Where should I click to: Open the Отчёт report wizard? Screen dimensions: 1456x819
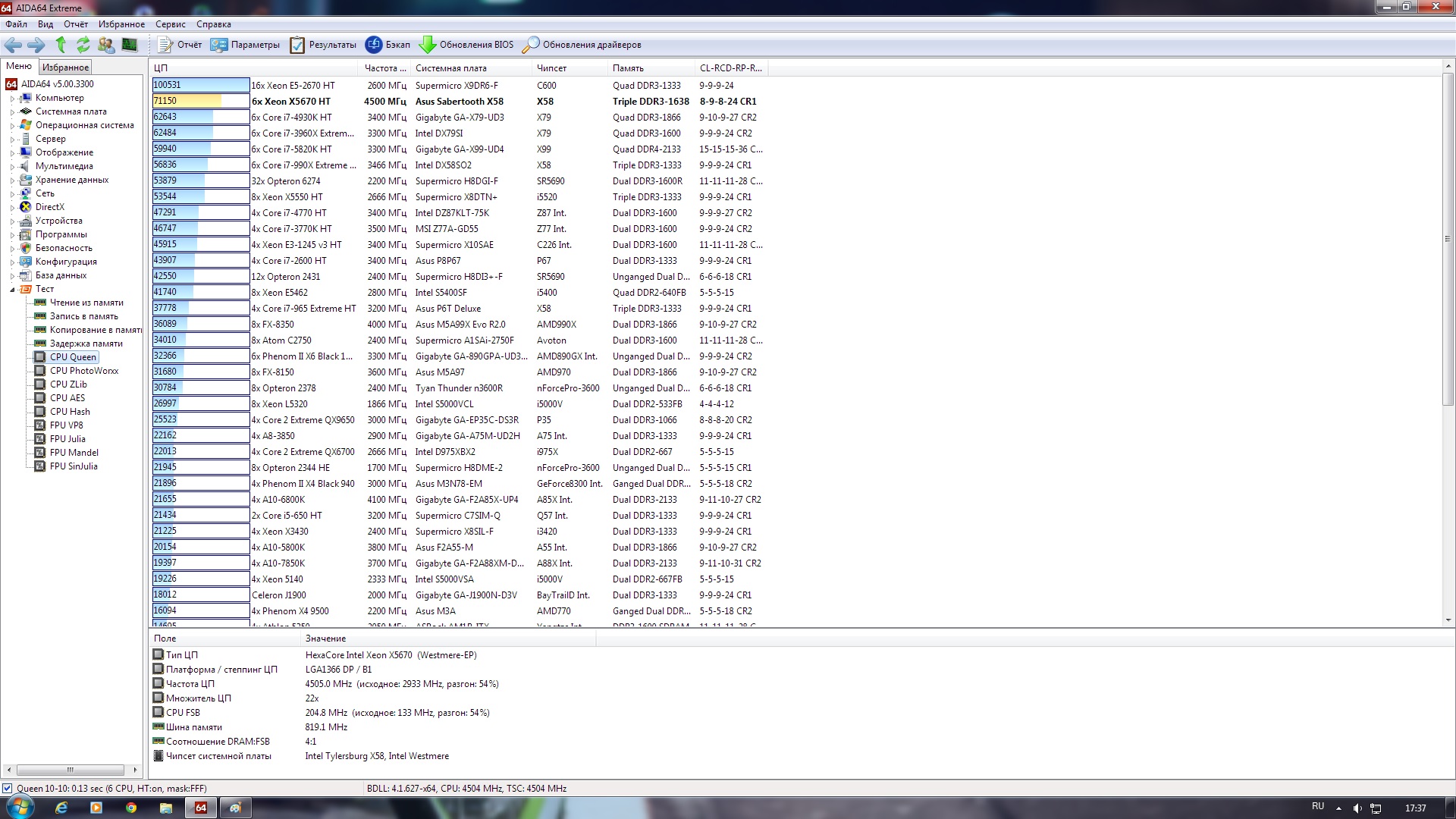[x=180, y=45]
